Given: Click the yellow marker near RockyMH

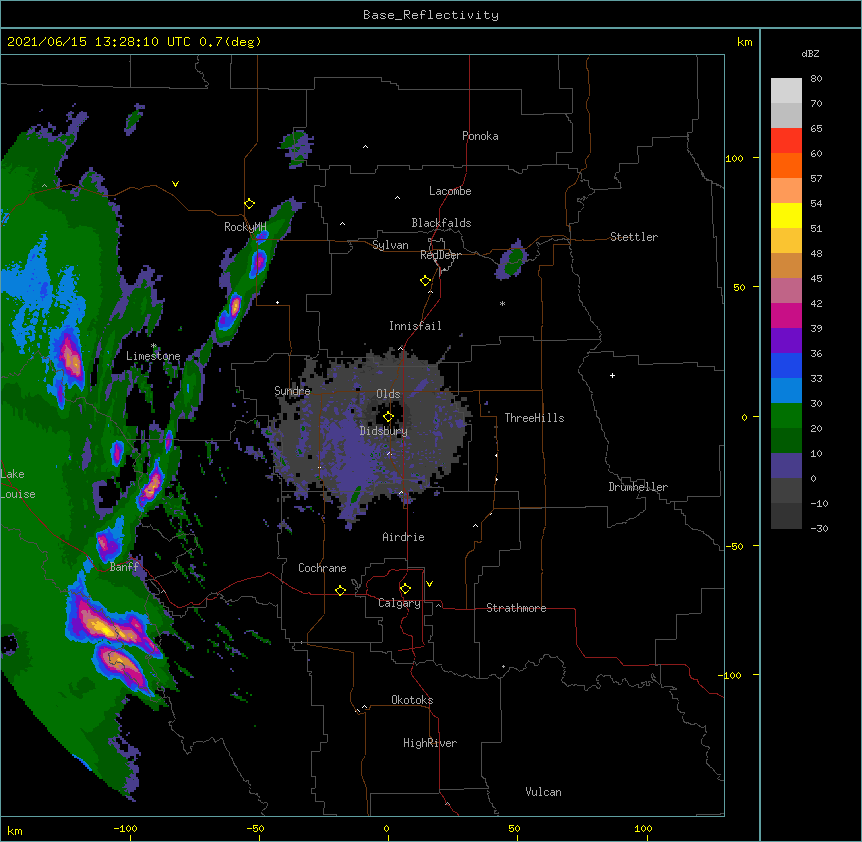Looking at the screenshot, I should 250,203.
